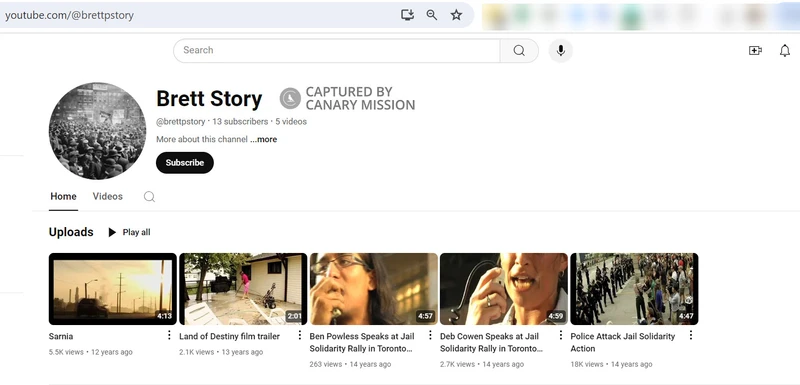Click the 2.1K views text

196,352
